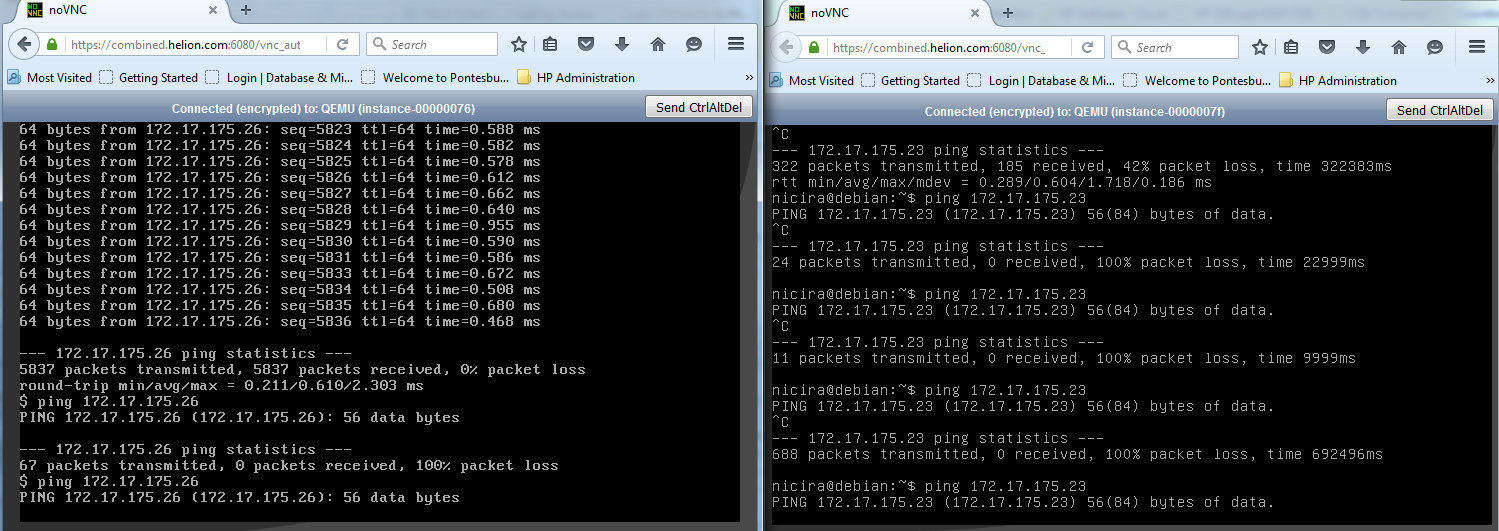Open new tab in right window
Viewport: 1499px width, 531px height.
[1007, 13]
